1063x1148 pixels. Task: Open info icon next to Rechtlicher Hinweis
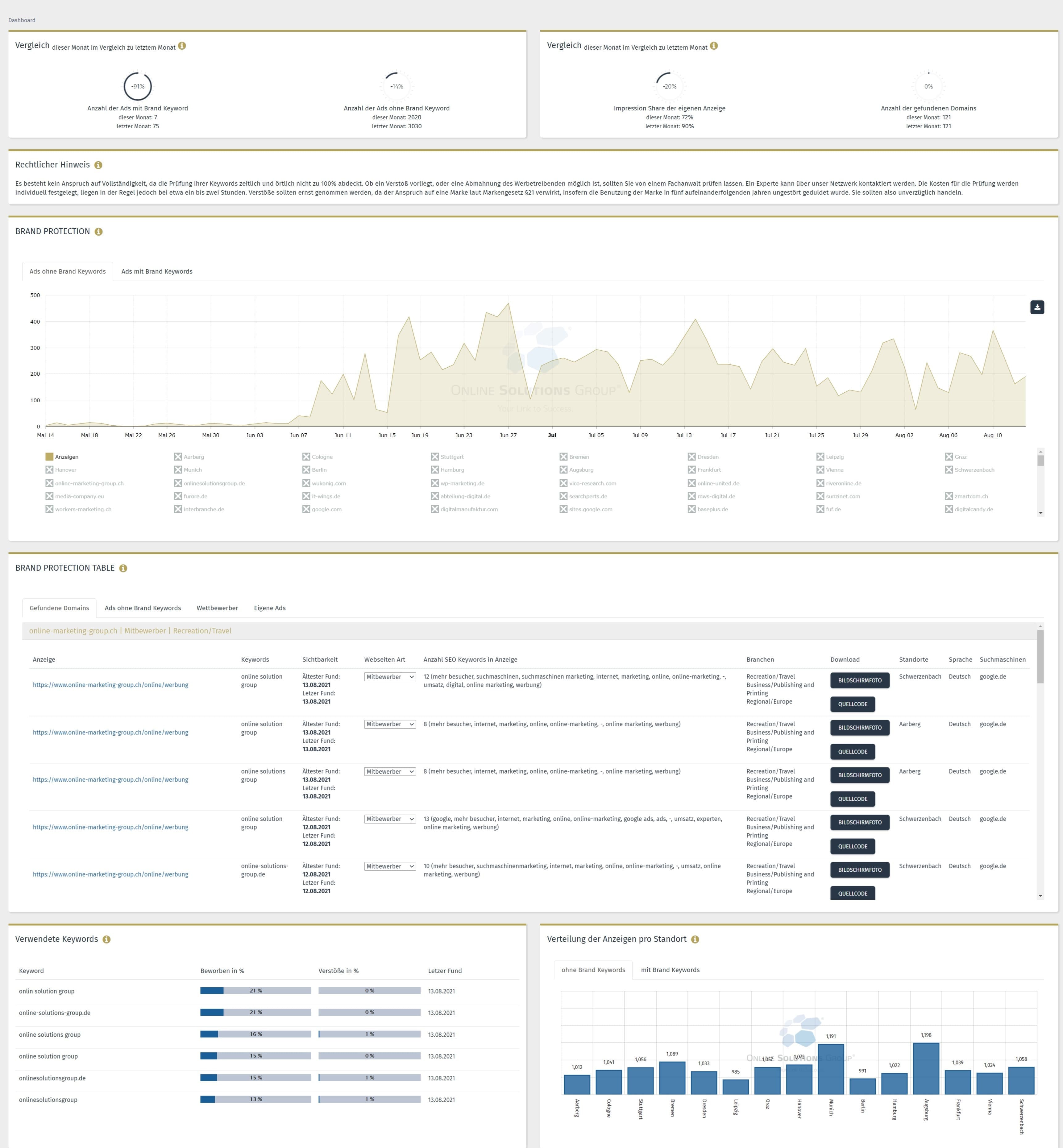(x=98, y=165)
